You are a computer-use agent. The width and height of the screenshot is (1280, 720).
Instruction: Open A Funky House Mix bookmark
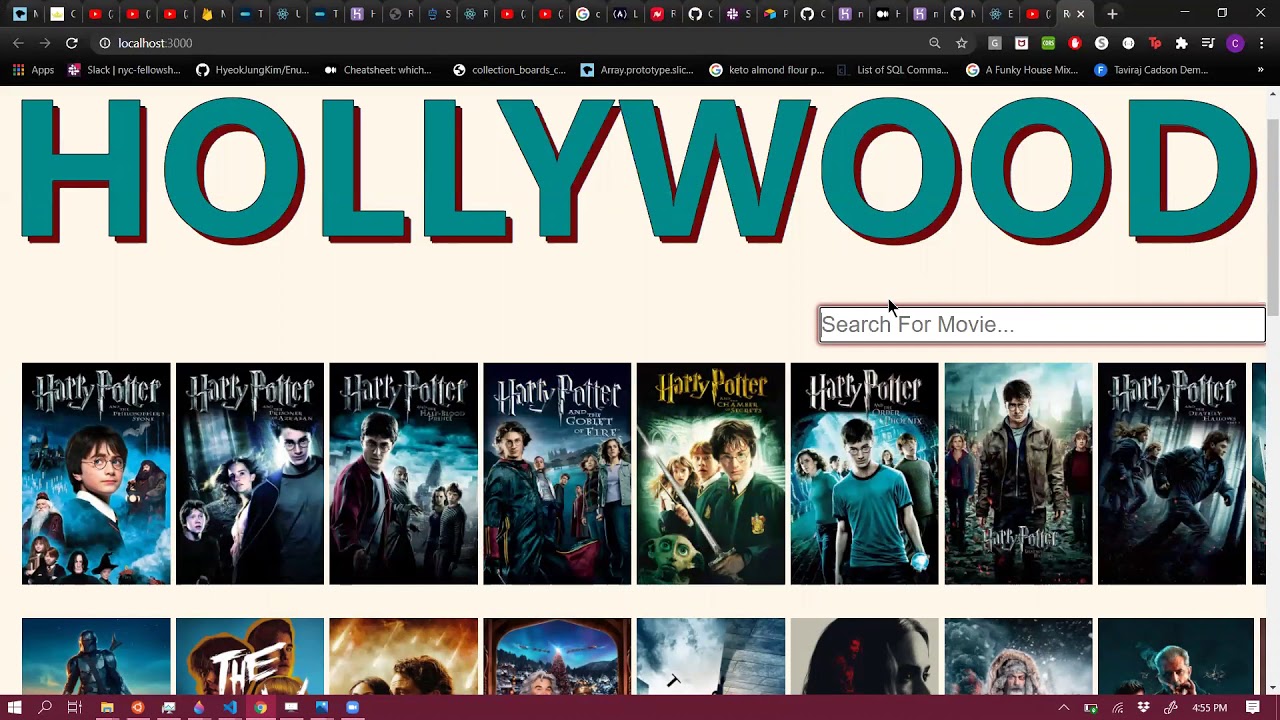click(x=1022, y=70)
